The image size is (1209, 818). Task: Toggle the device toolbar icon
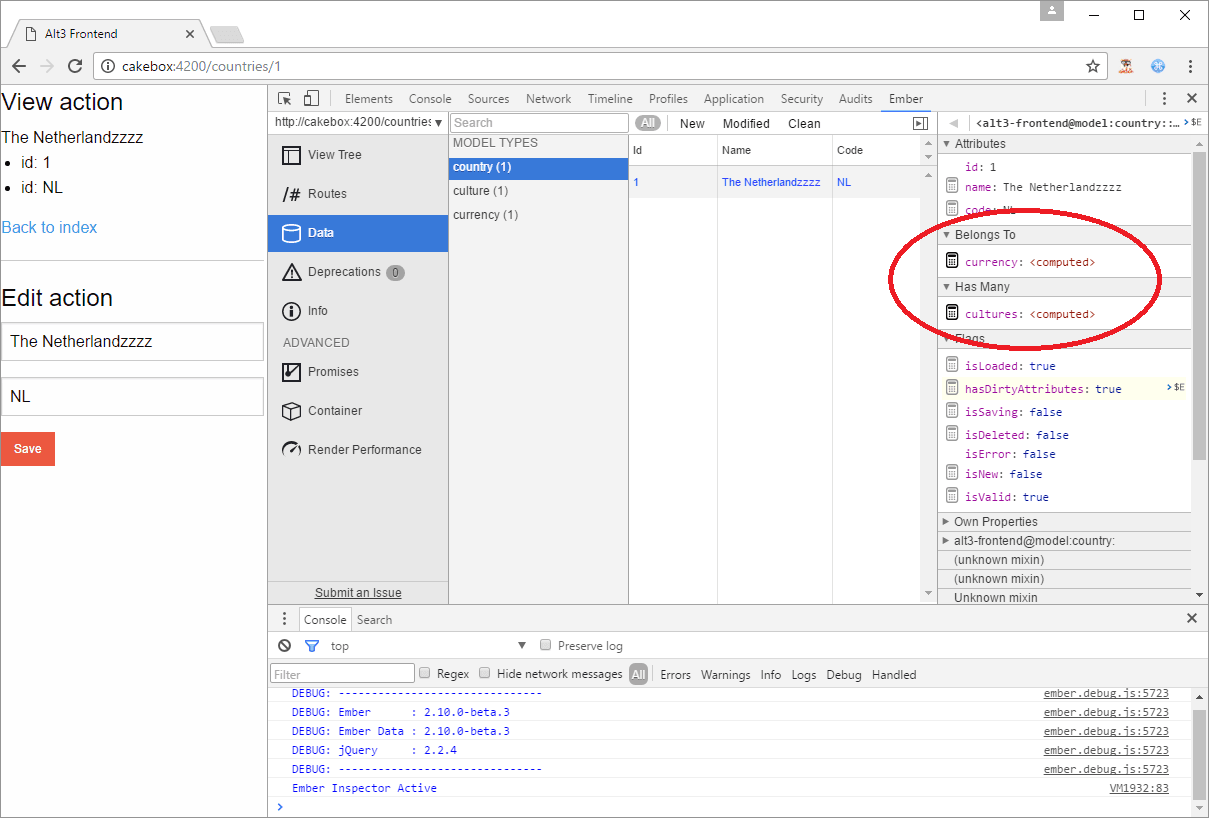[x=310, y=98]
